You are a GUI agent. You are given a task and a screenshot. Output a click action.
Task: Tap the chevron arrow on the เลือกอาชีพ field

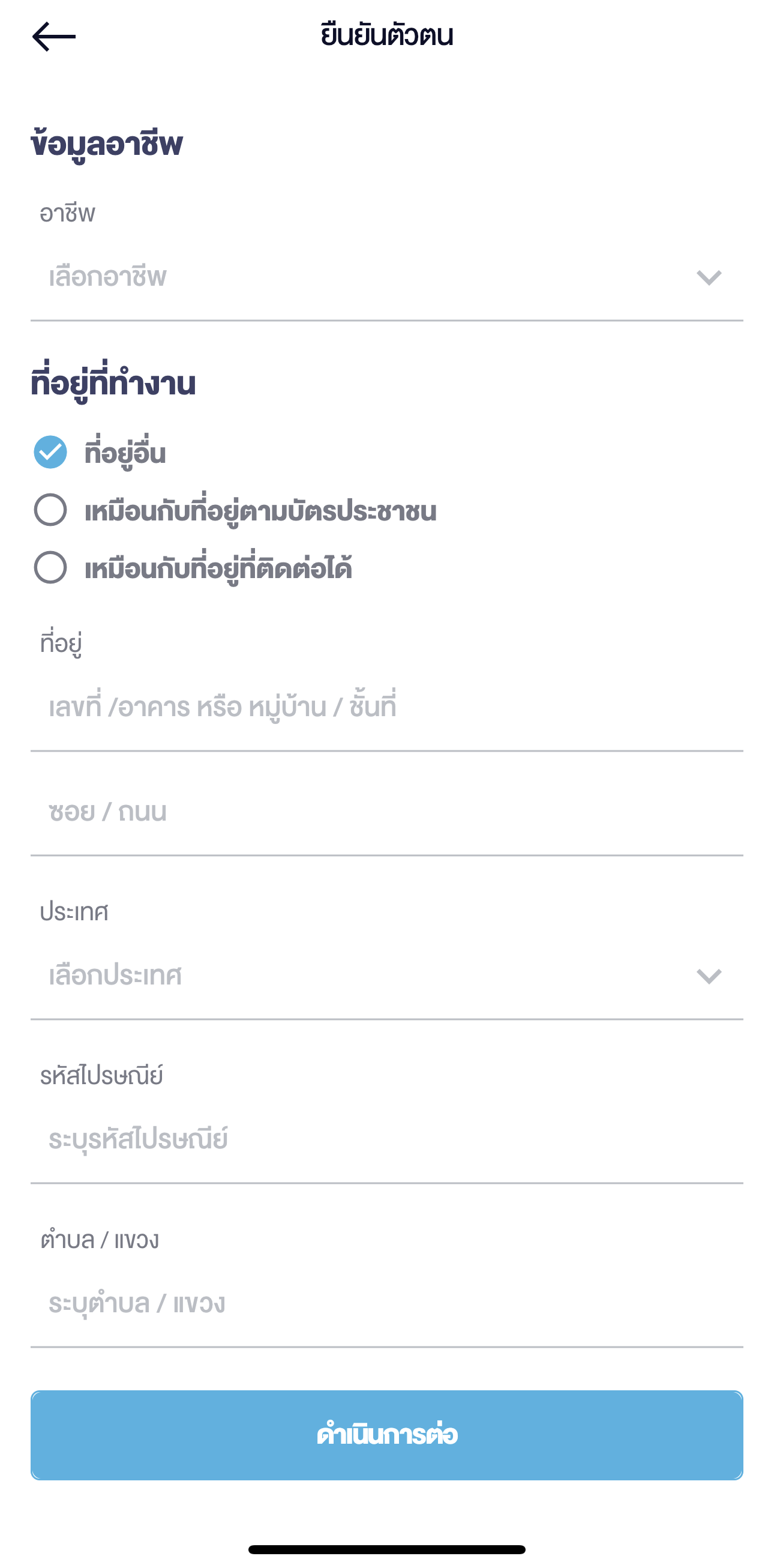pyautogui.click(x=708, y=277)
